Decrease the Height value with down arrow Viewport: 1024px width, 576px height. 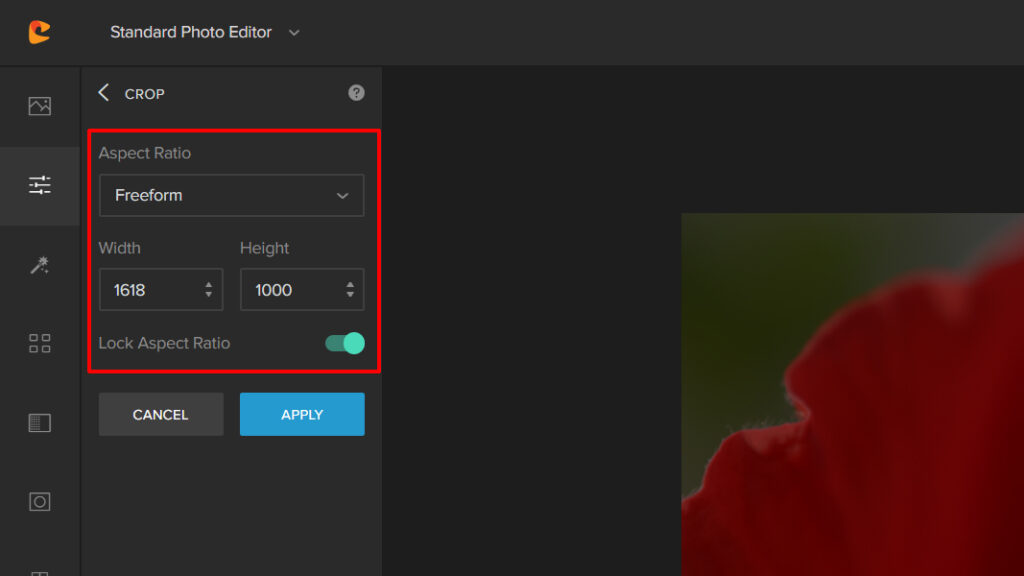[x=350, y=295]
